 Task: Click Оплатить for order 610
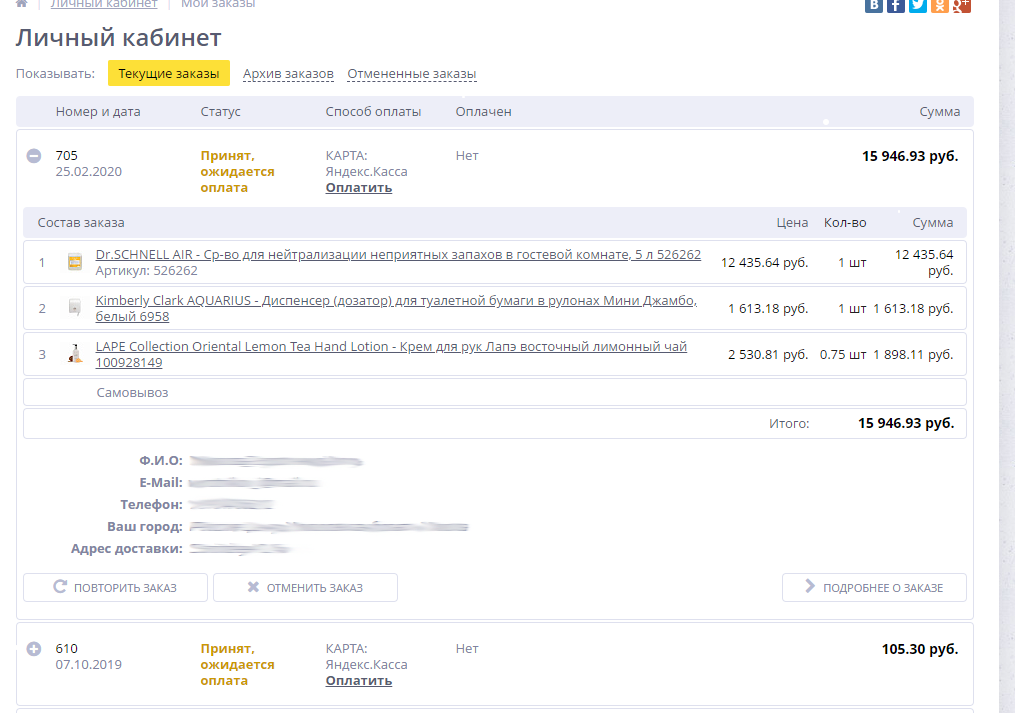point(359,681)
